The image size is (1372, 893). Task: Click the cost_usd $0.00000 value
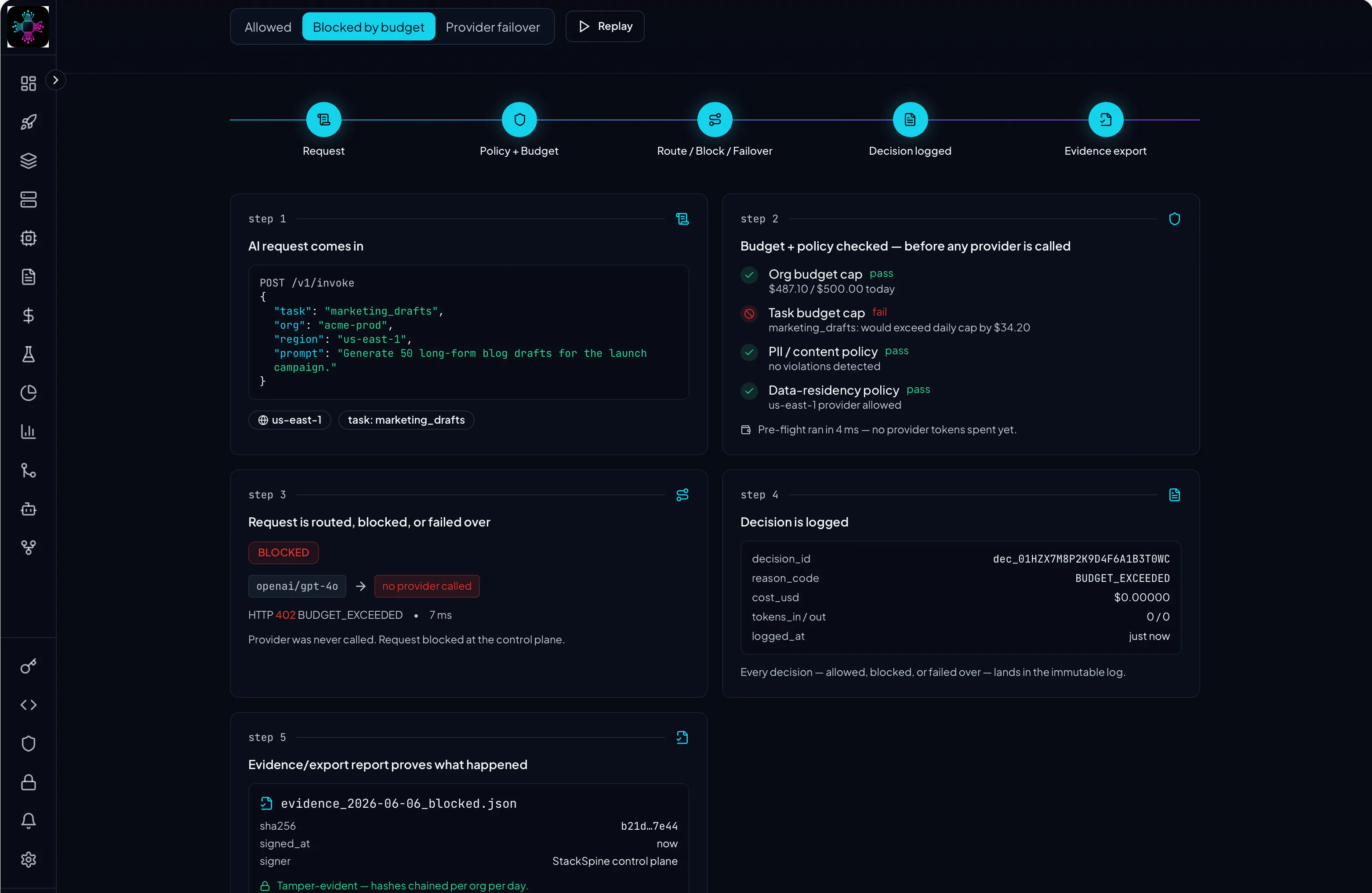1141,598
